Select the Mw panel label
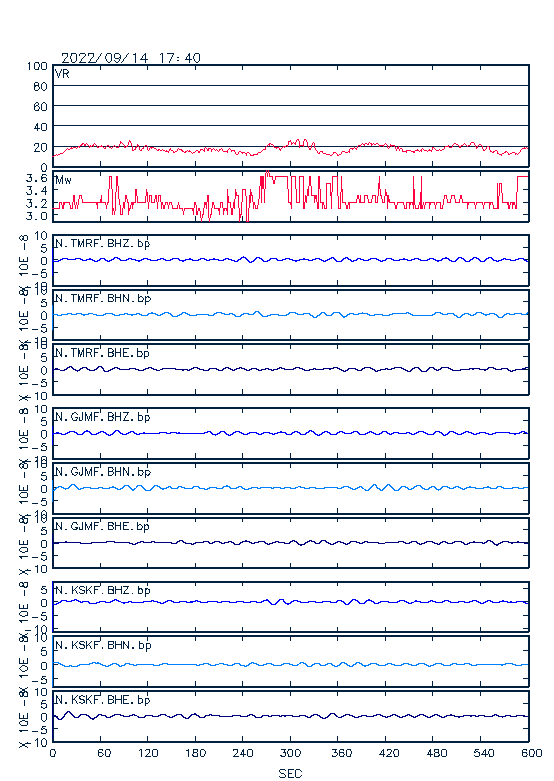 coord(63,180)
